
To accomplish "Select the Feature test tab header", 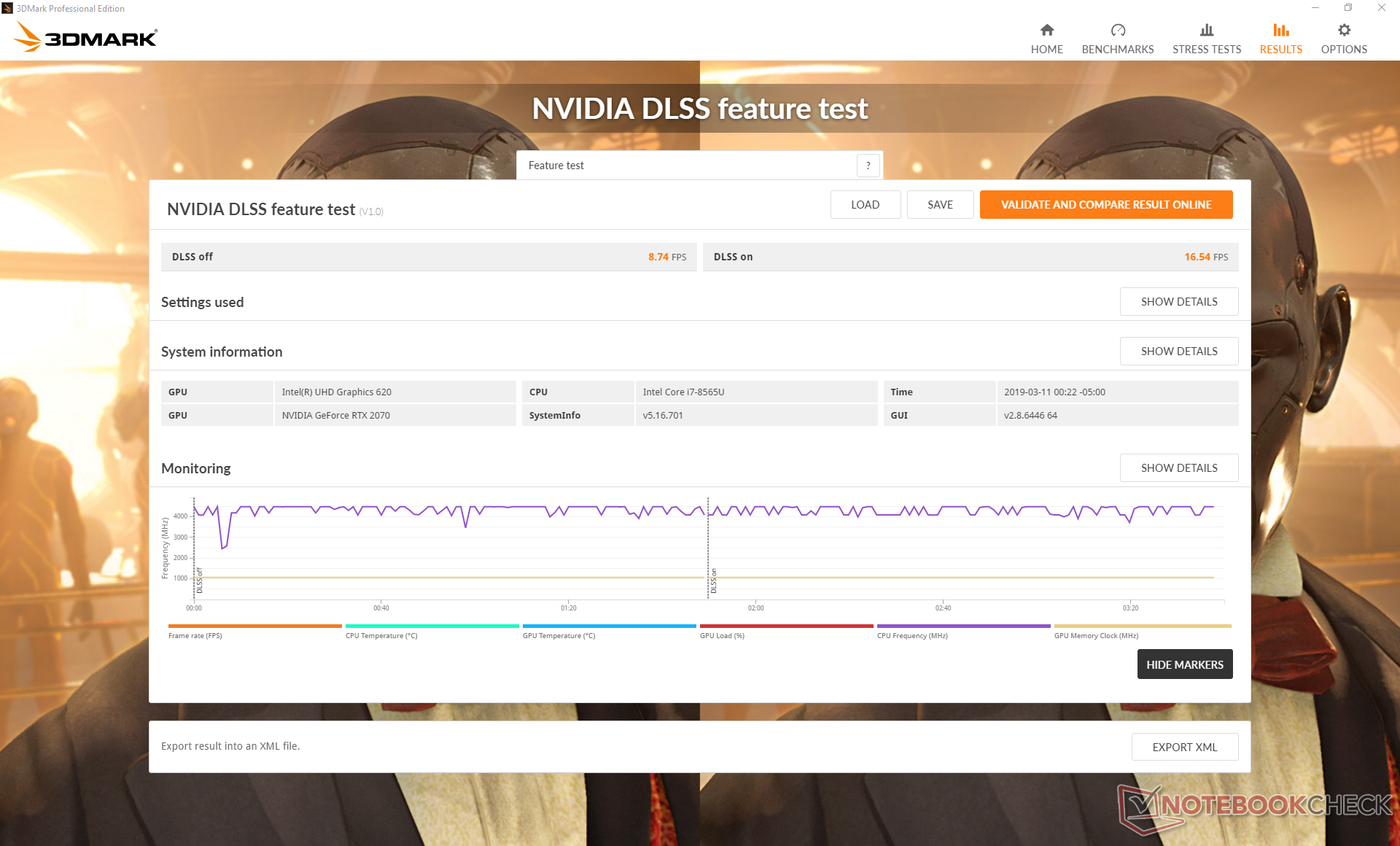I will pyautogui.click(x=556, y=166).
